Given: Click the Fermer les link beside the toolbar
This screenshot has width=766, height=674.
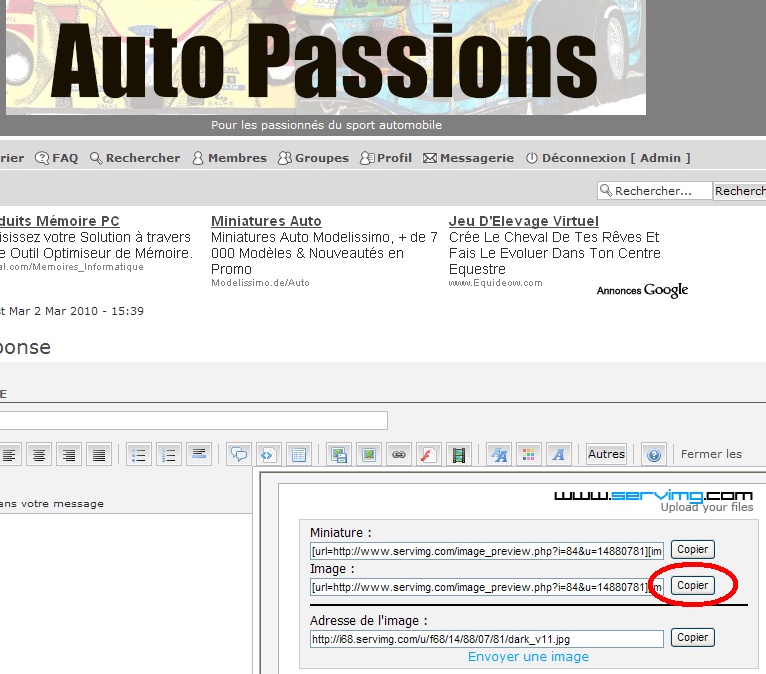Looking at the screenshot, I should point(711,454).
